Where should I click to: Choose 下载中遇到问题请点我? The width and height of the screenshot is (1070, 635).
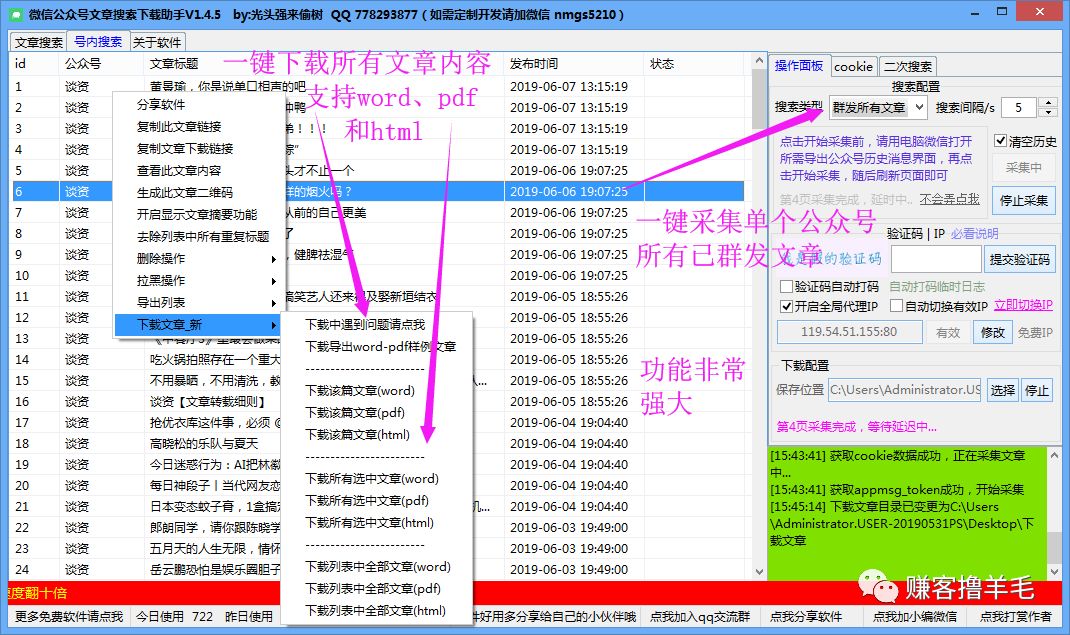tap(377, 325)
